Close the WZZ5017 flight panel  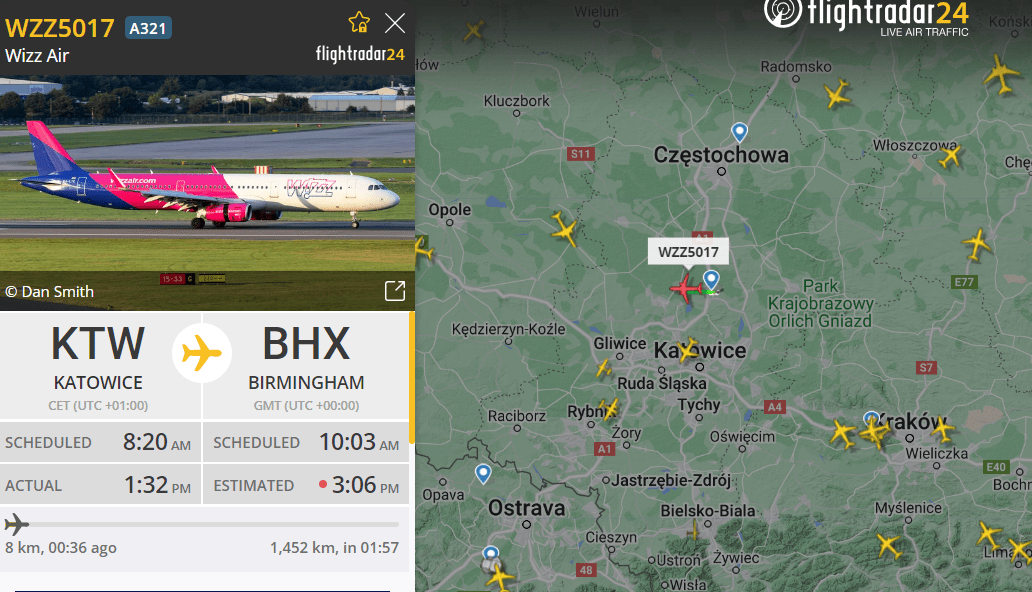tap(395, 23)
